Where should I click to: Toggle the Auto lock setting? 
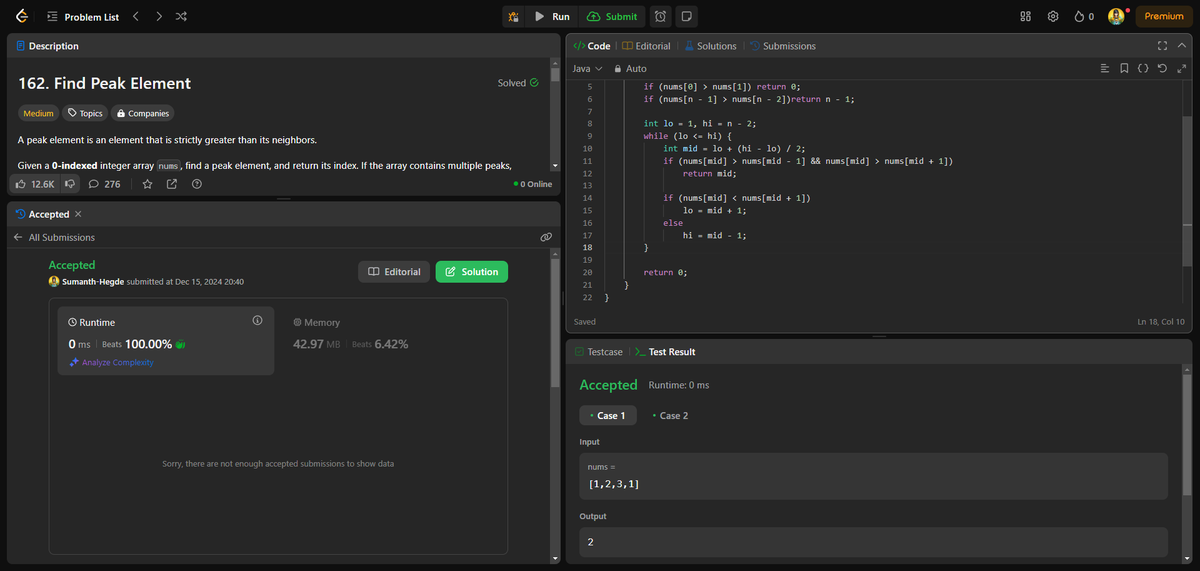coord(630,69)
